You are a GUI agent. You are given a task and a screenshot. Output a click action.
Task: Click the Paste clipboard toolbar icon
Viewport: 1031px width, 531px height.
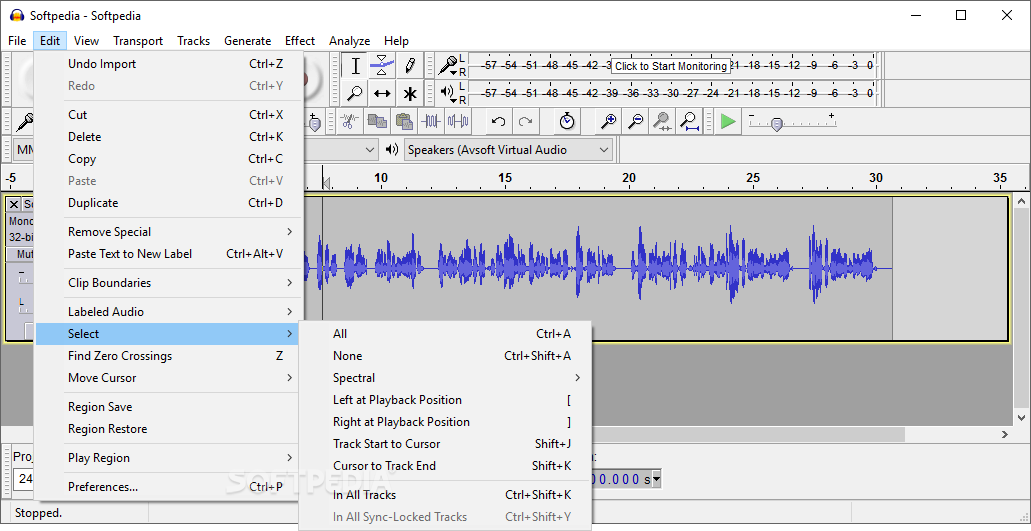click(404, 121)
